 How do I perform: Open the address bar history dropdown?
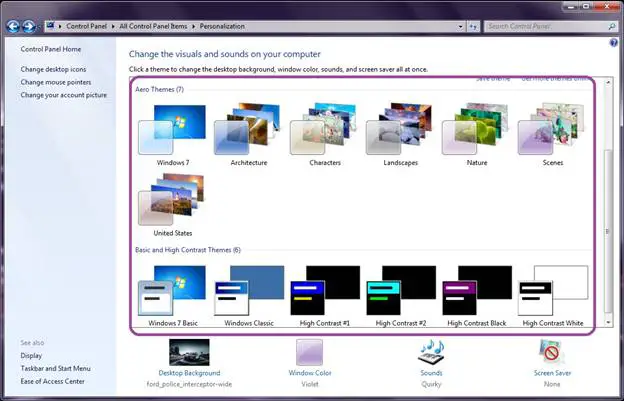(x=460, y=26)
